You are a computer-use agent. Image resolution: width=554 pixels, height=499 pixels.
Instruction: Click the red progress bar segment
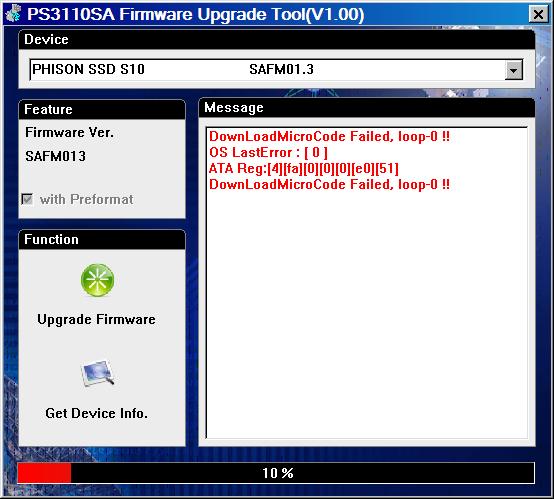(45, 473)
